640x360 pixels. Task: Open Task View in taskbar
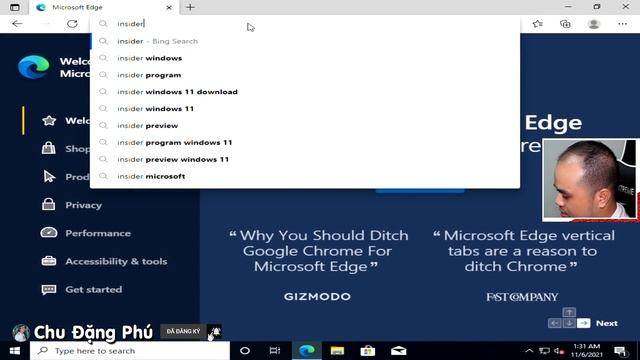click(x=275, y=351)
